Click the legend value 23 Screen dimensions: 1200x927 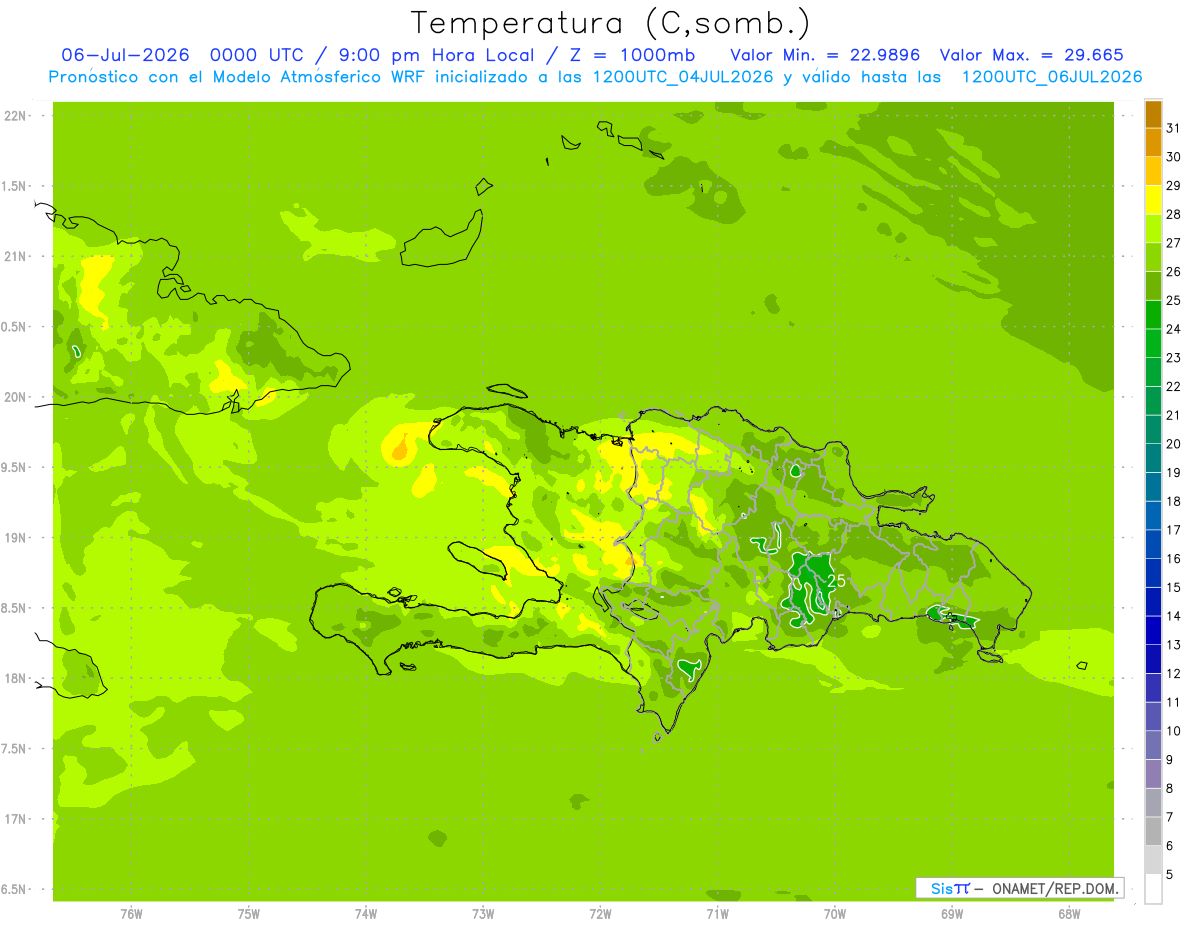tap(1174, 358)
